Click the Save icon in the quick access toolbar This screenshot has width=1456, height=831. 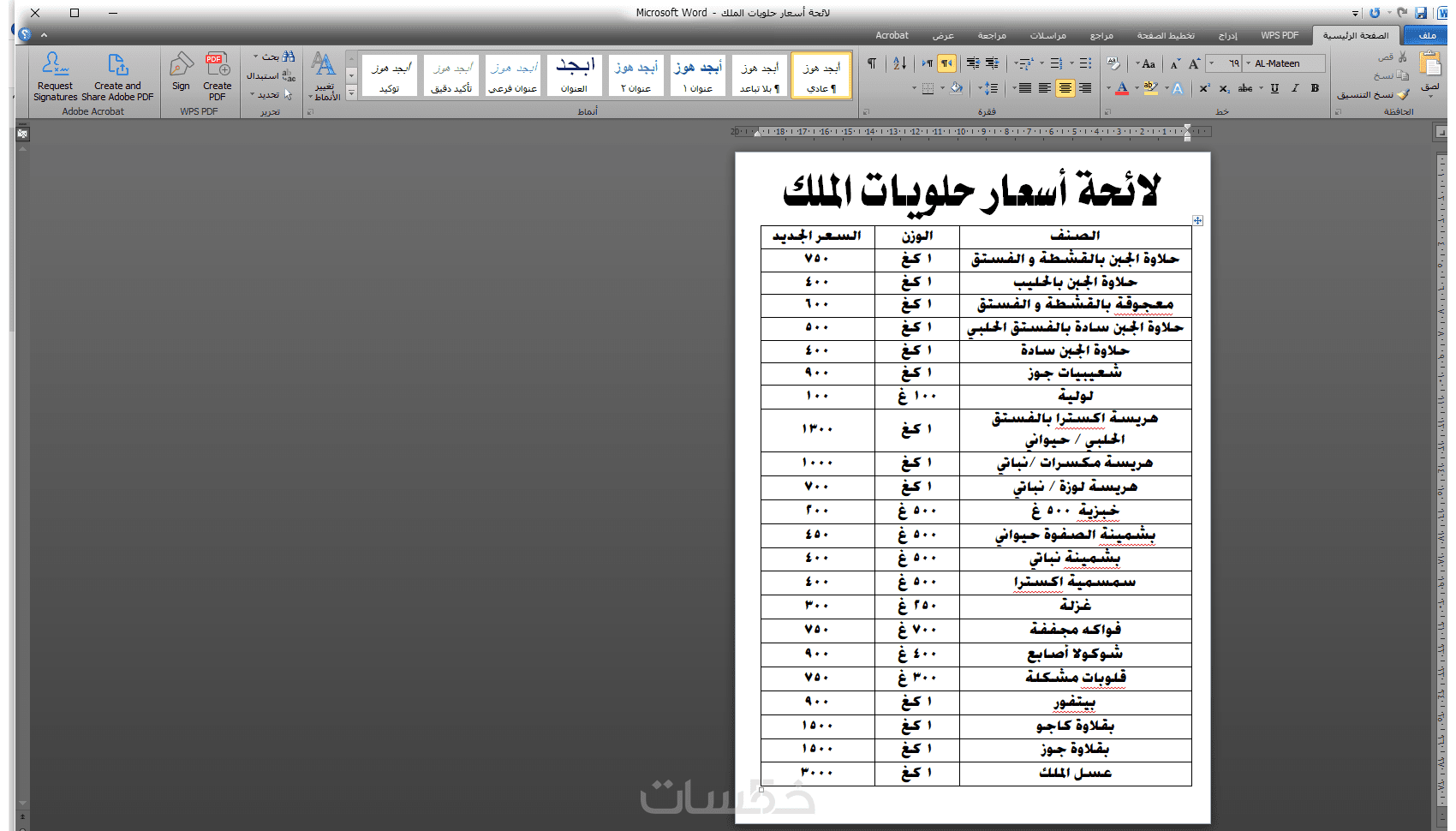pyautogui.click(x=1421, y=13)
